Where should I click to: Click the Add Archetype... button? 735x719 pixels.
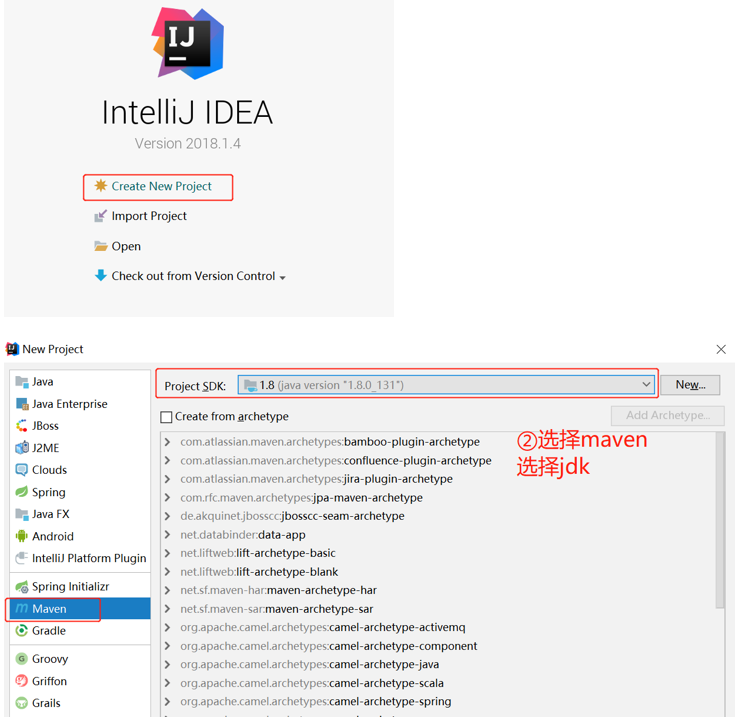[668, 415]
